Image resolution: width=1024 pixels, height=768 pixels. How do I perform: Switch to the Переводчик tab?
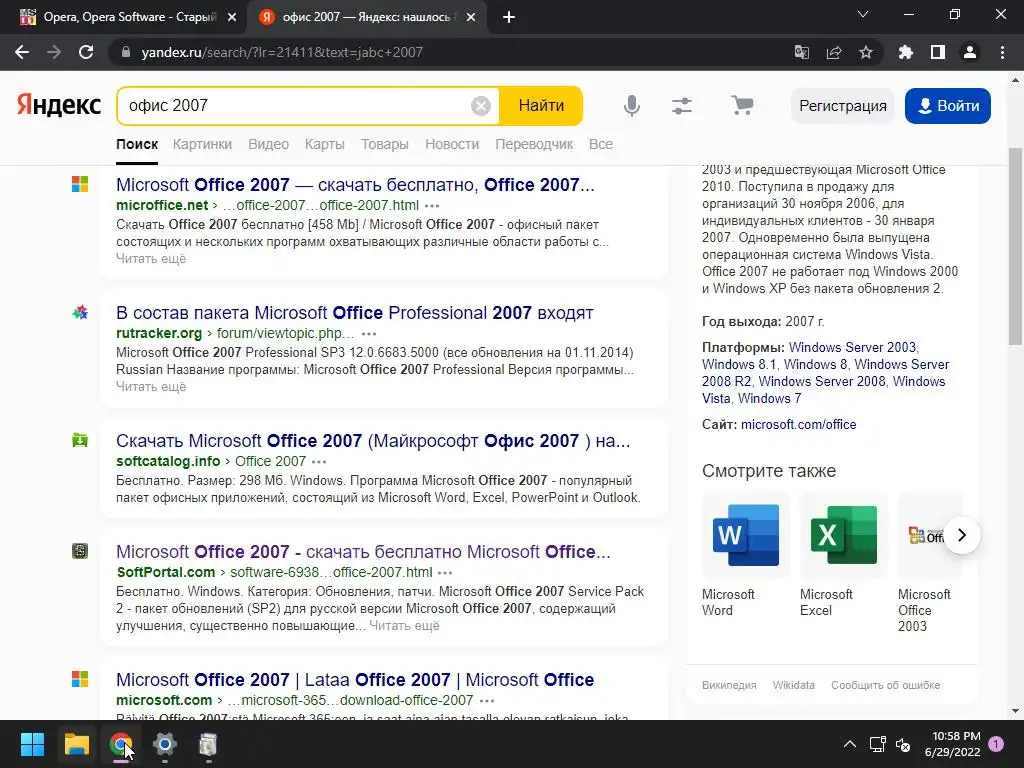(534, 144)
